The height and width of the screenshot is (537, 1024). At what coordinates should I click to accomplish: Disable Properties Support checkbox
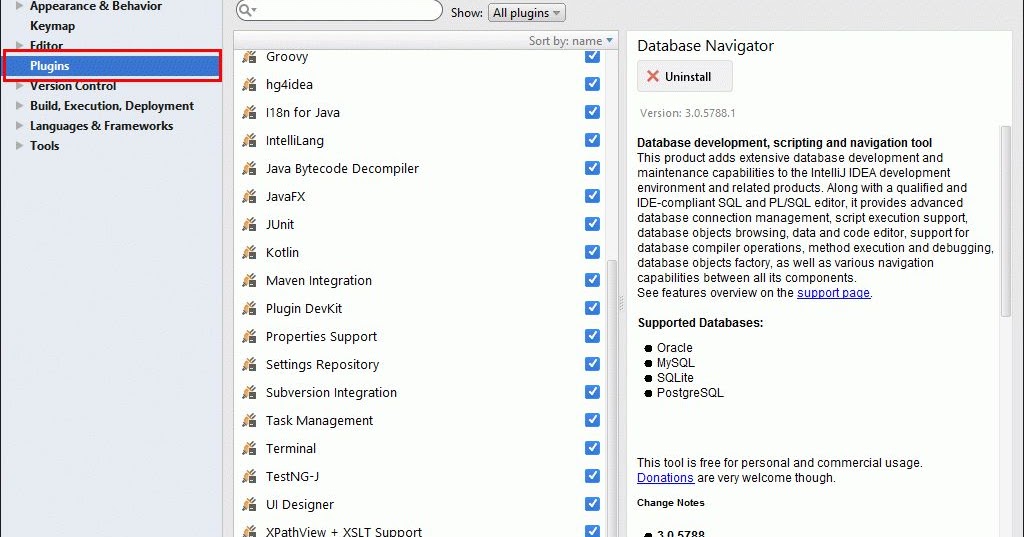coord(592,336)
